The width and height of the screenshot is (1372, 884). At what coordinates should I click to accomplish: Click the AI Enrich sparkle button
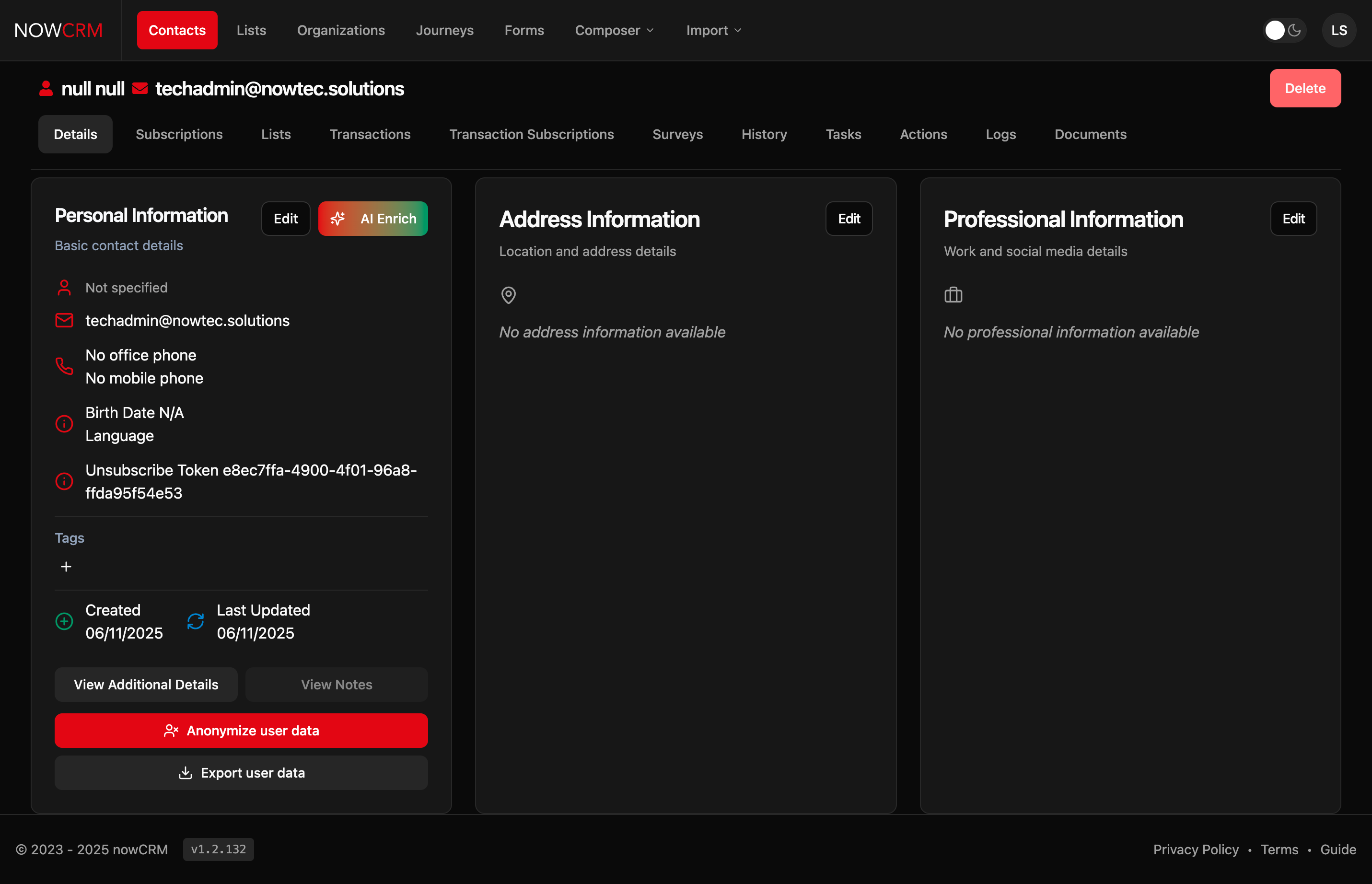coord(372,218)
